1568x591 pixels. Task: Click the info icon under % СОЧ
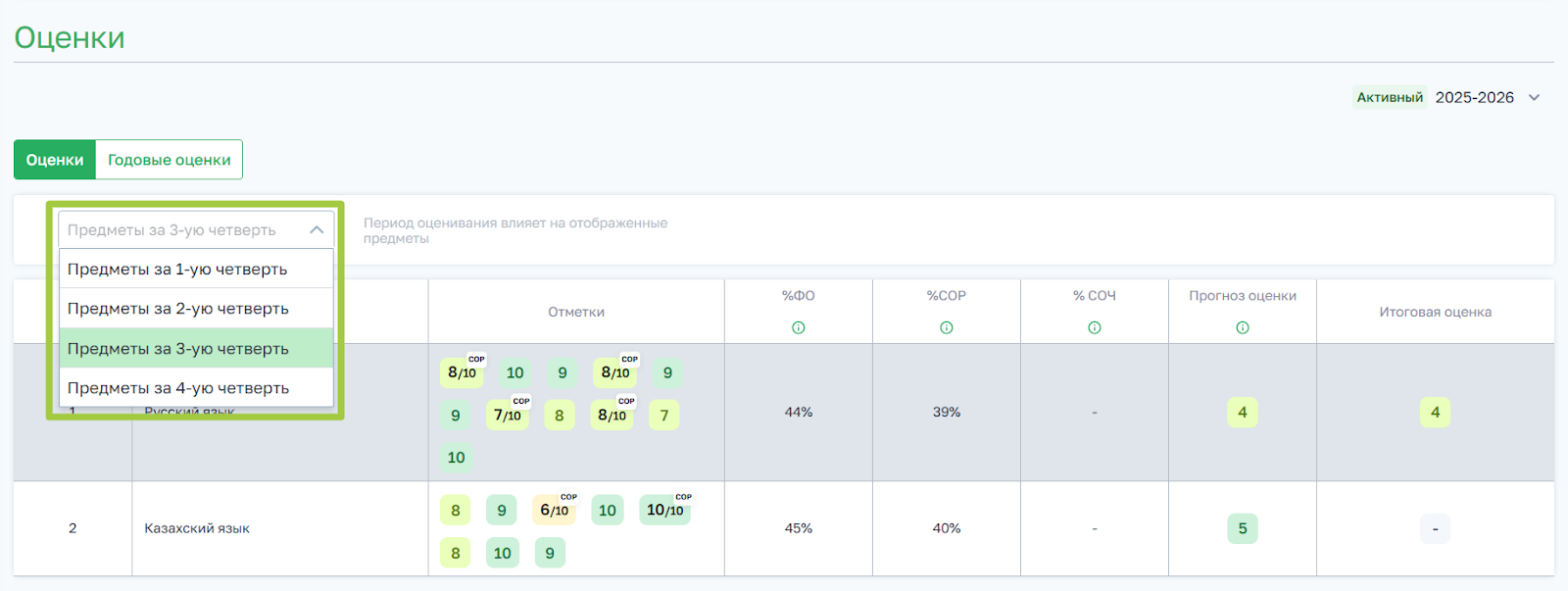pyautogui.click(x=1095, y=327)
